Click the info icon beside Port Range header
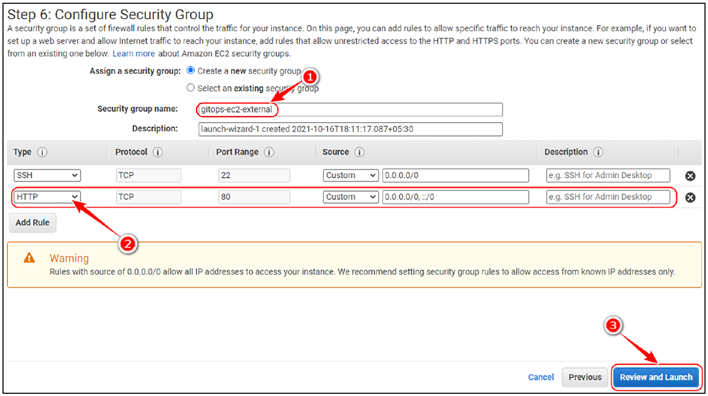 [269, 152]
